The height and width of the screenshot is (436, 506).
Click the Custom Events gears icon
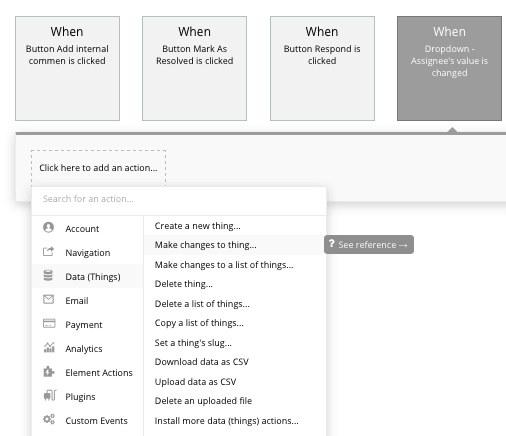tap(49, 419)
